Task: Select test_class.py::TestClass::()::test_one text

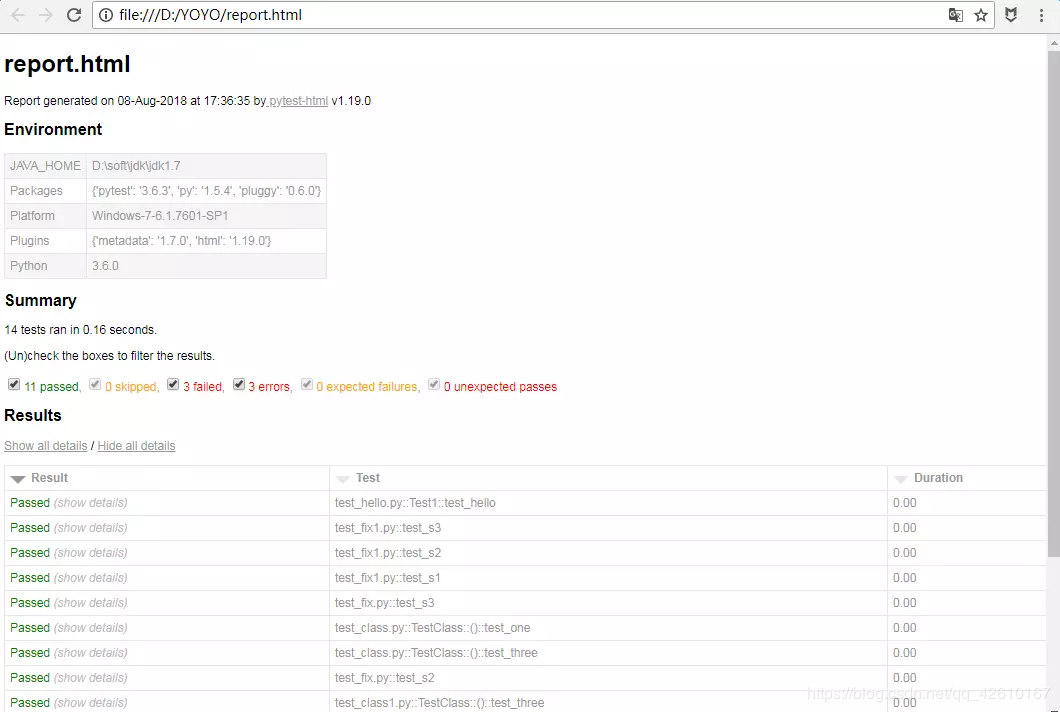Action: 433,628
